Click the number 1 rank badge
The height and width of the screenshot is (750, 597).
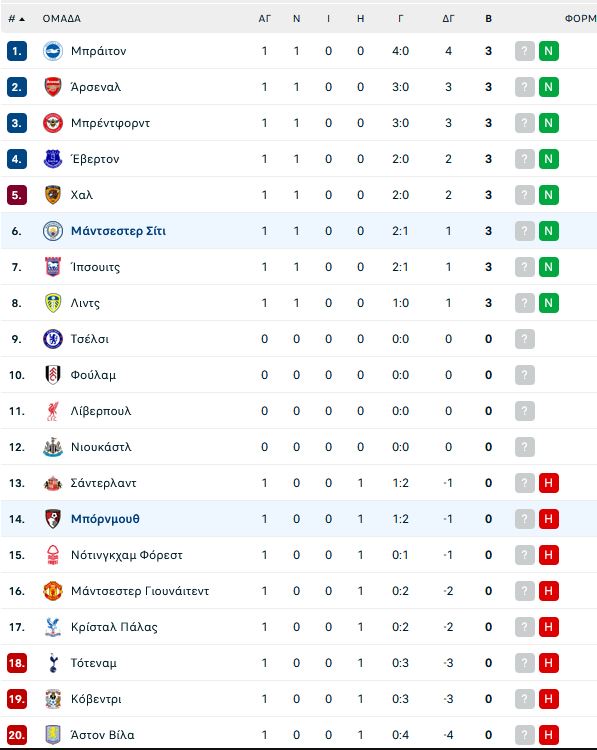[17, 51]
